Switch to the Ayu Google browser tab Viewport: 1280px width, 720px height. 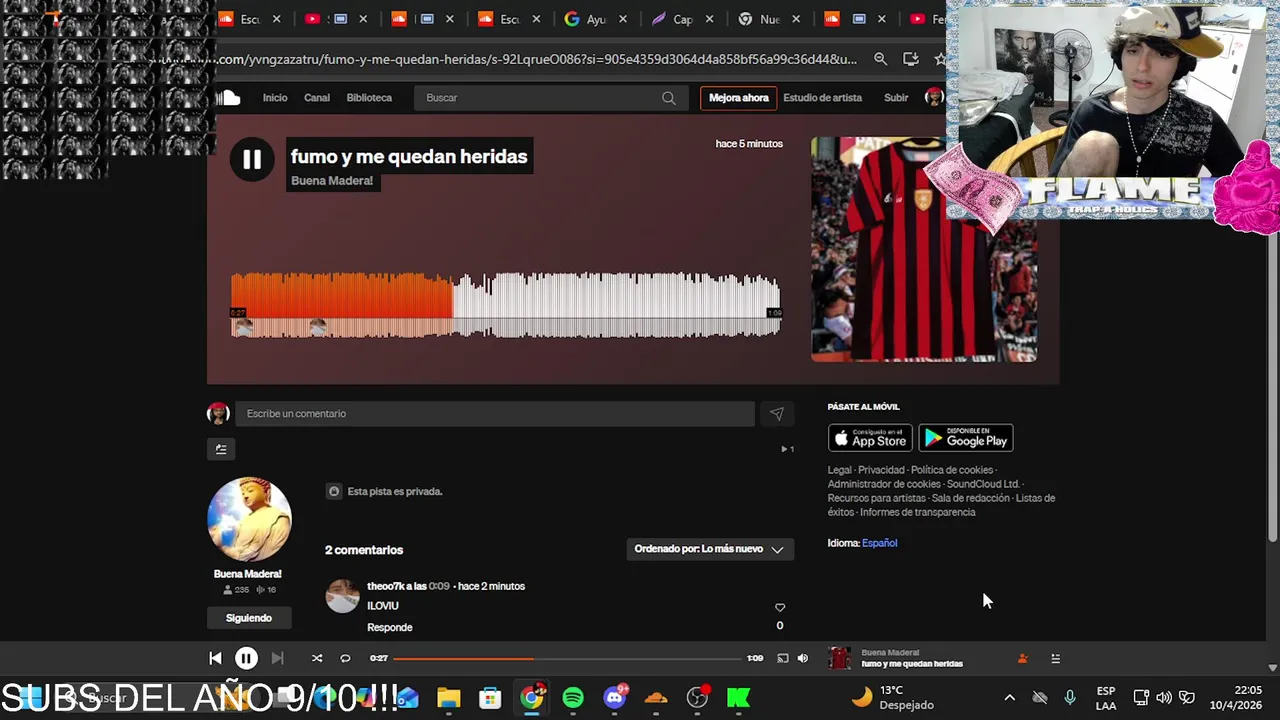(x=594, y=19)
